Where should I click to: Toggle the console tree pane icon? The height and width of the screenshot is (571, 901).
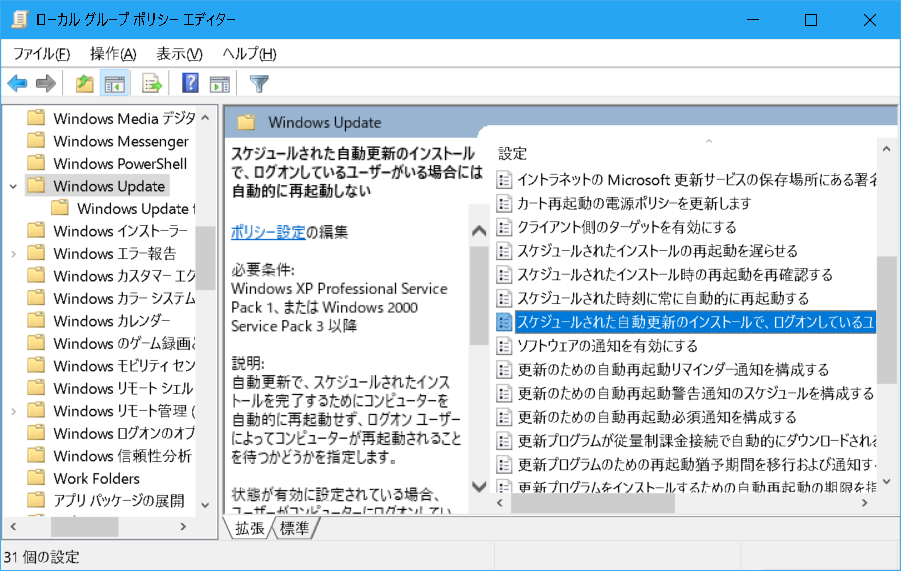115,84
